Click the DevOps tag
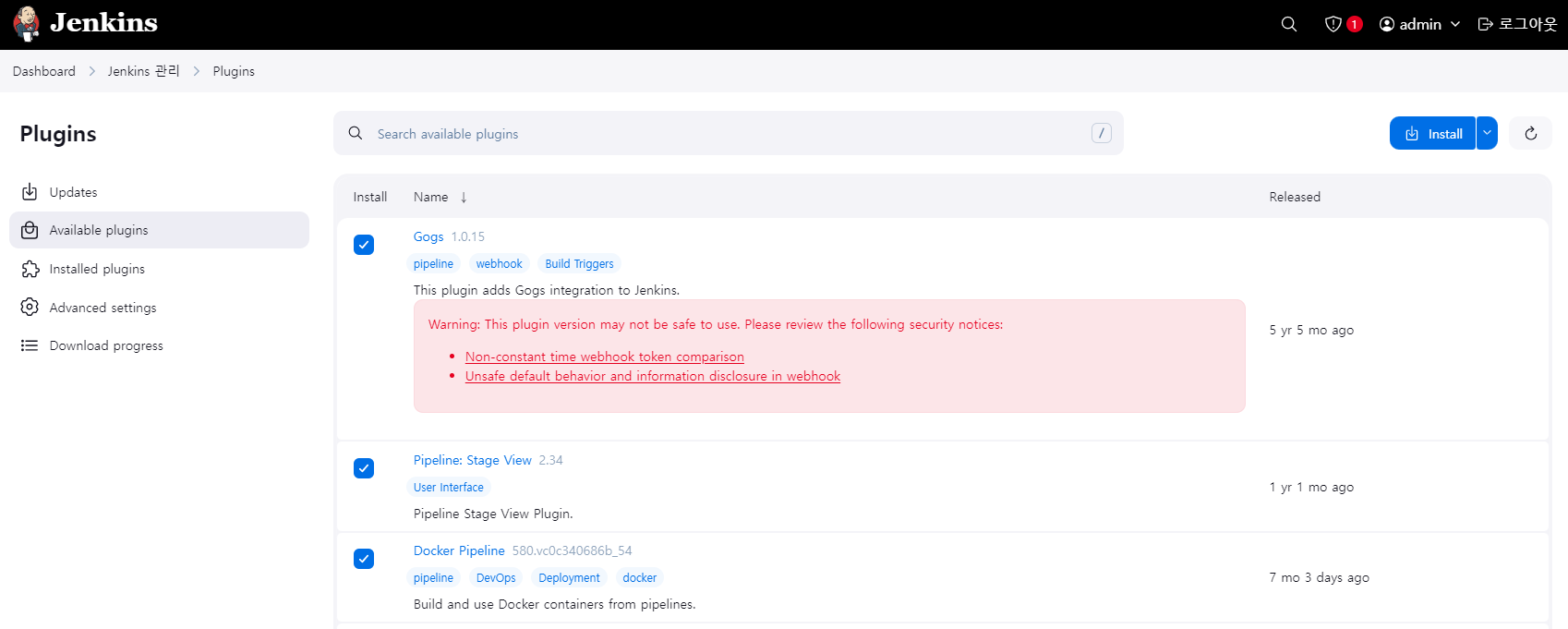Screen dimensions: 1568x629 pyautogui.click(x=496, y=577)
